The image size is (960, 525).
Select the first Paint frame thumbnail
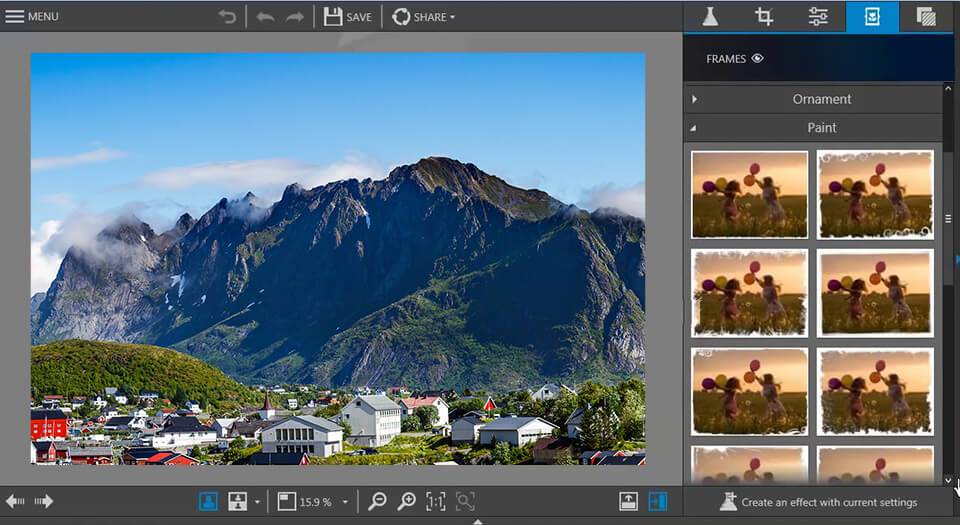coord(749,195)
